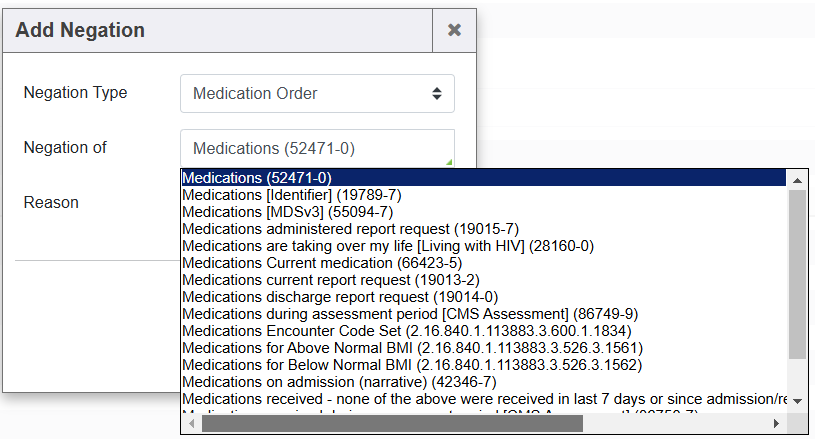815x439 pixels.
Task: Click horizontal scrollbar left arrow
Action: (191, 424)
